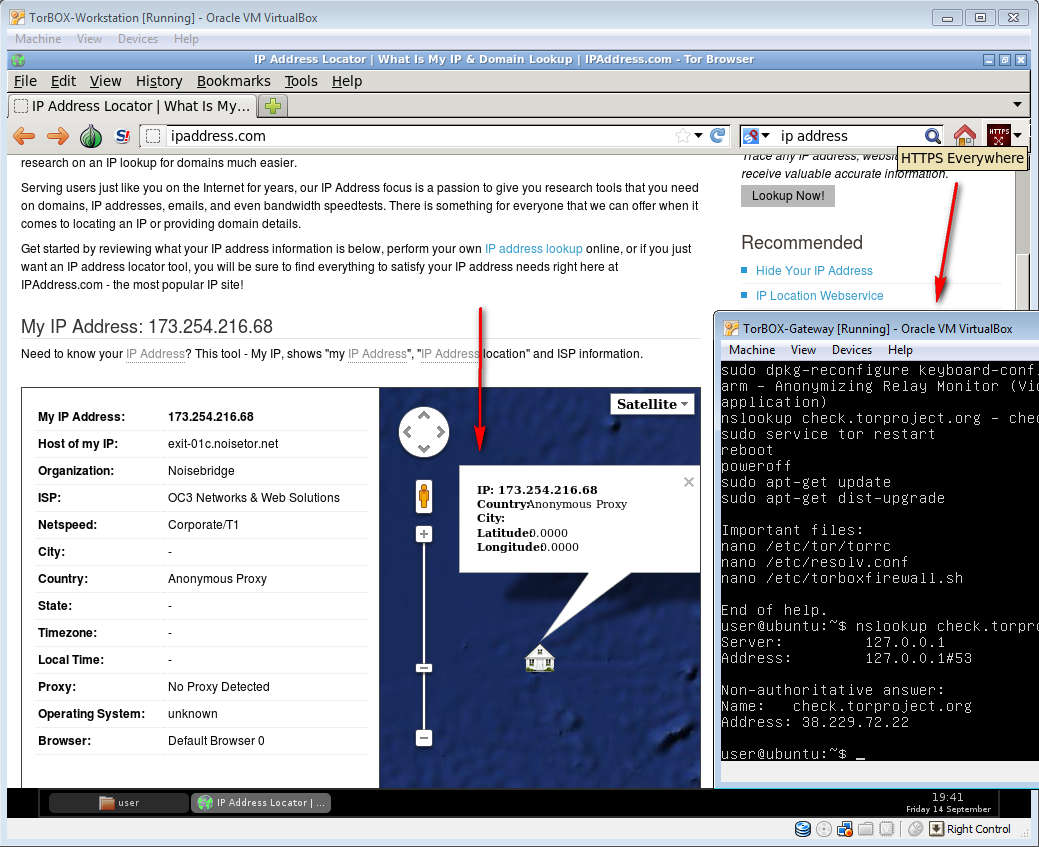Bookmark page with star icon
The width and height of the screenshot is (1039, 847).
tap(683, 136)
